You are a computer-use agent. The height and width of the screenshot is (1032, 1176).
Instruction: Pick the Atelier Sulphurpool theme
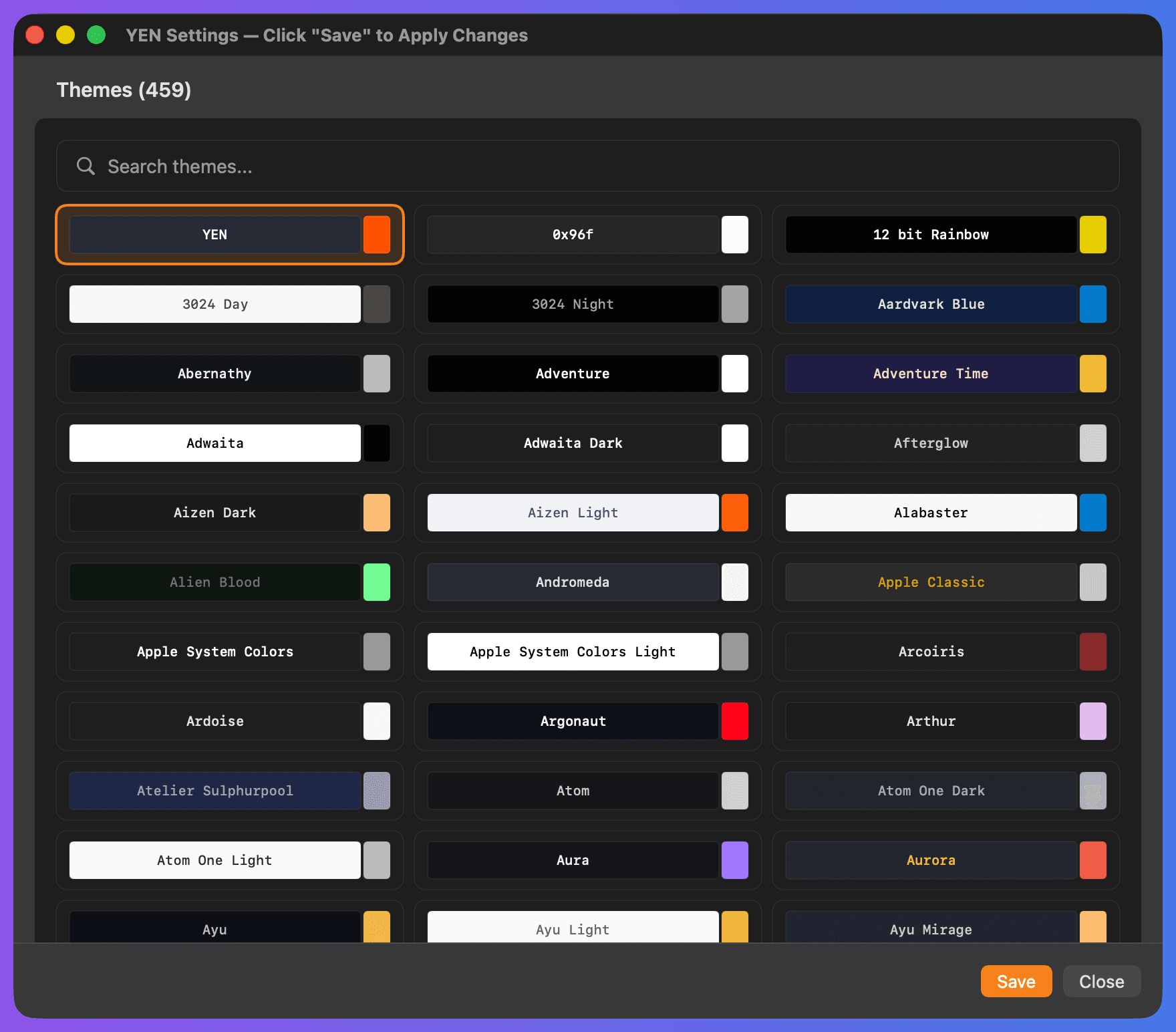pos(214,791)
